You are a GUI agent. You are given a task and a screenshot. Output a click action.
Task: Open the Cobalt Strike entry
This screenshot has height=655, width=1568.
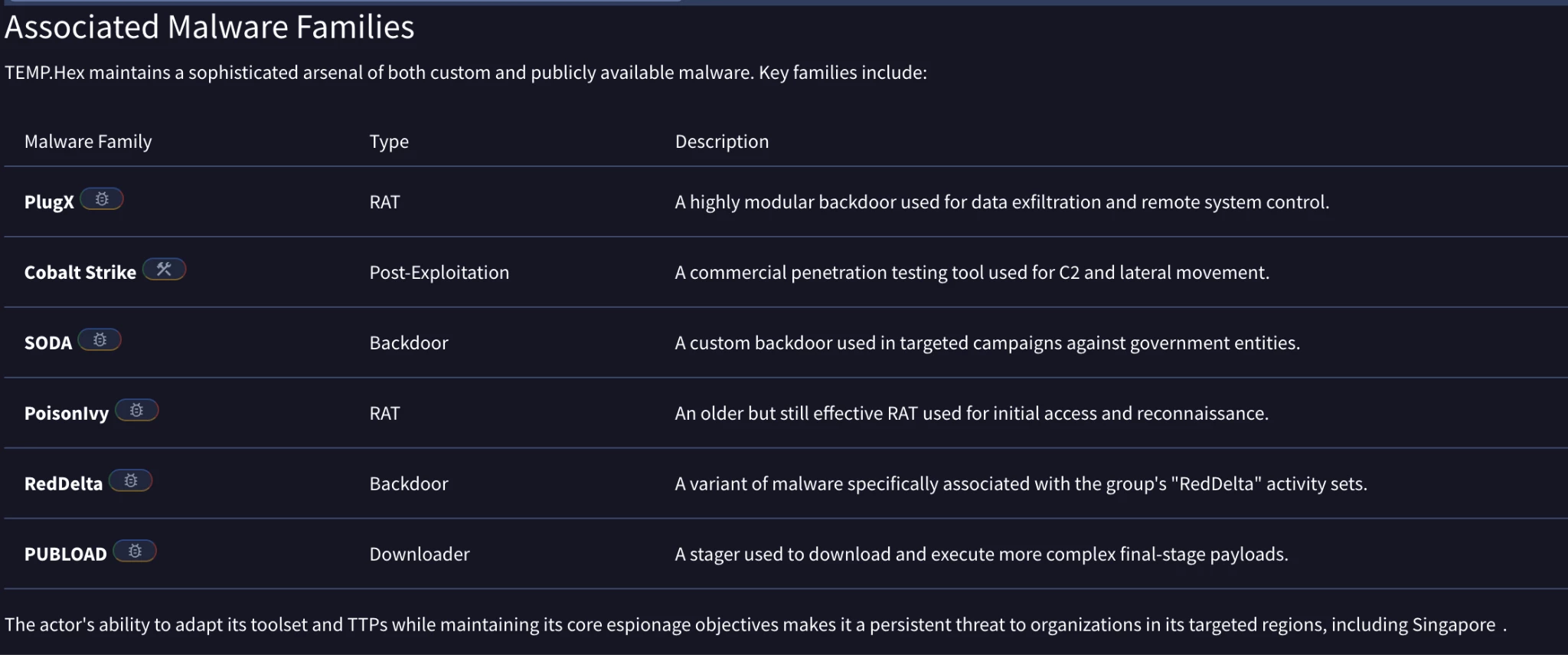click(x=80, y=273)
